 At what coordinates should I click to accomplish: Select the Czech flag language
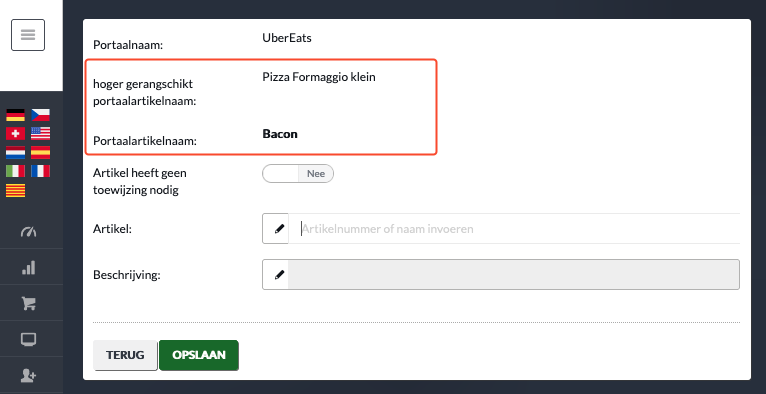(41, 115)
